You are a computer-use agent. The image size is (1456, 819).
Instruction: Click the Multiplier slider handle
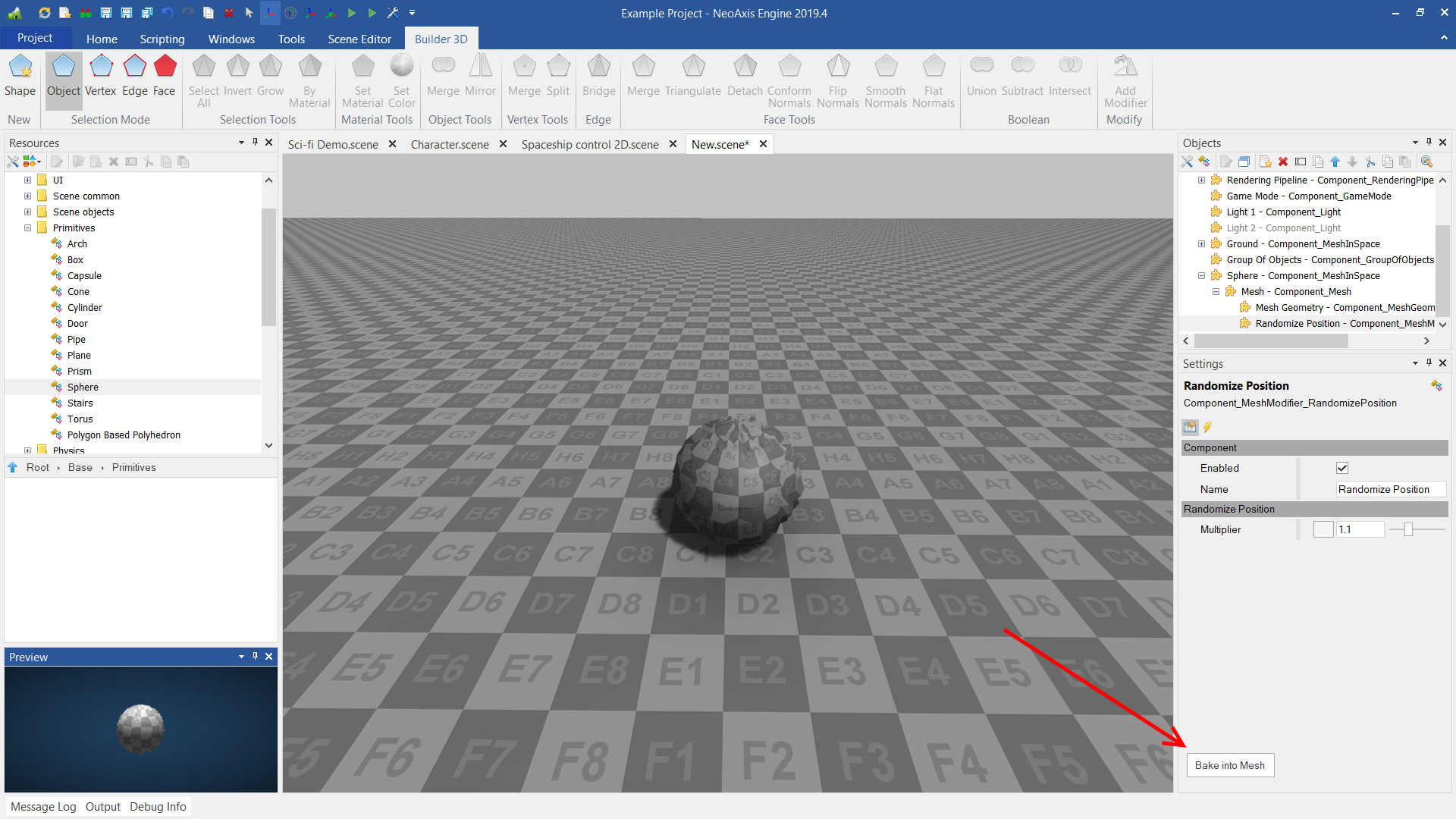click(x=1408, y=529)
